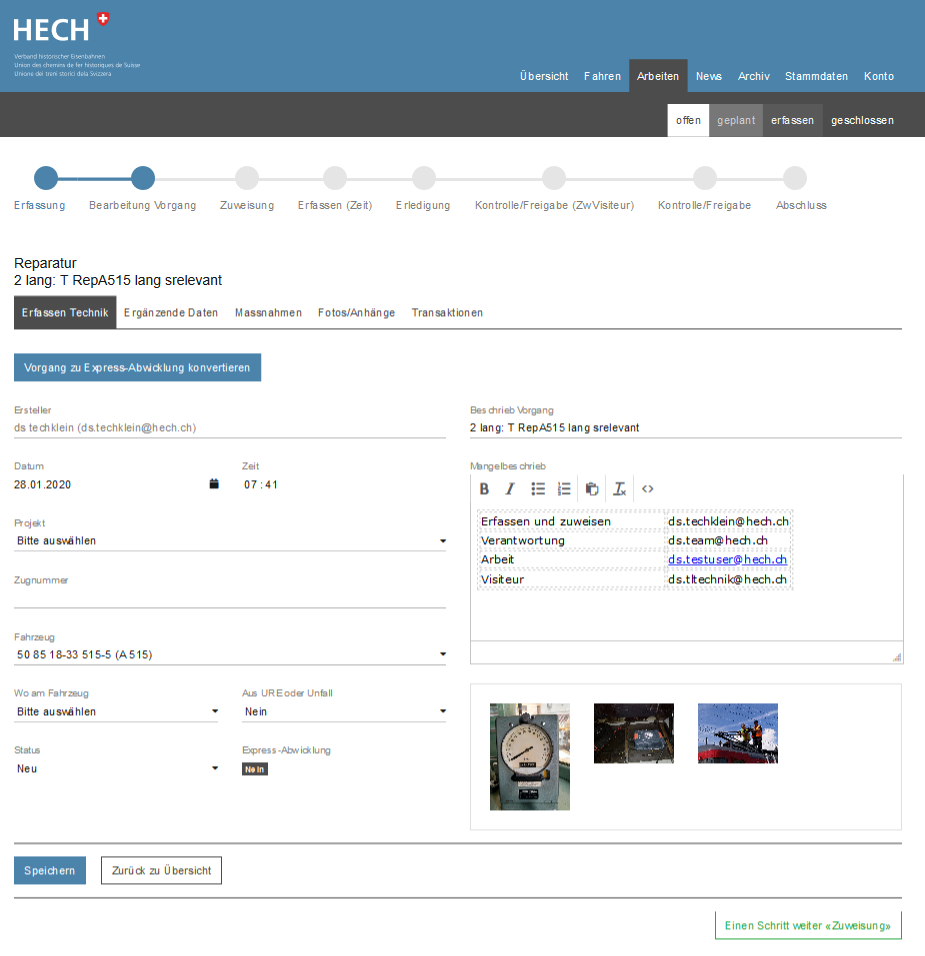
Task: Insert a bullet list in the editor
Action: coord(538,489)
